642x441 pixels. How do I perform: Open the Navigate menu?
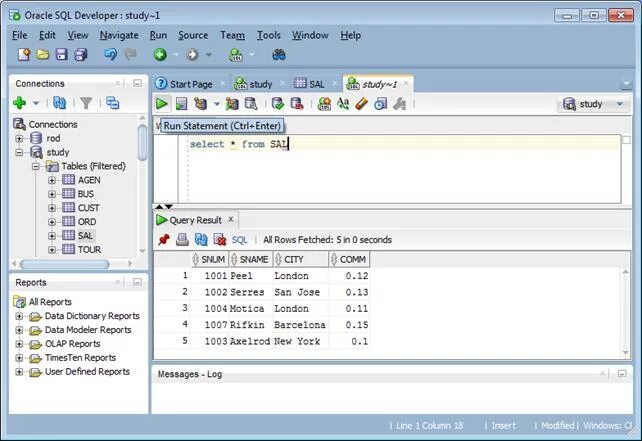pos(119,35)
